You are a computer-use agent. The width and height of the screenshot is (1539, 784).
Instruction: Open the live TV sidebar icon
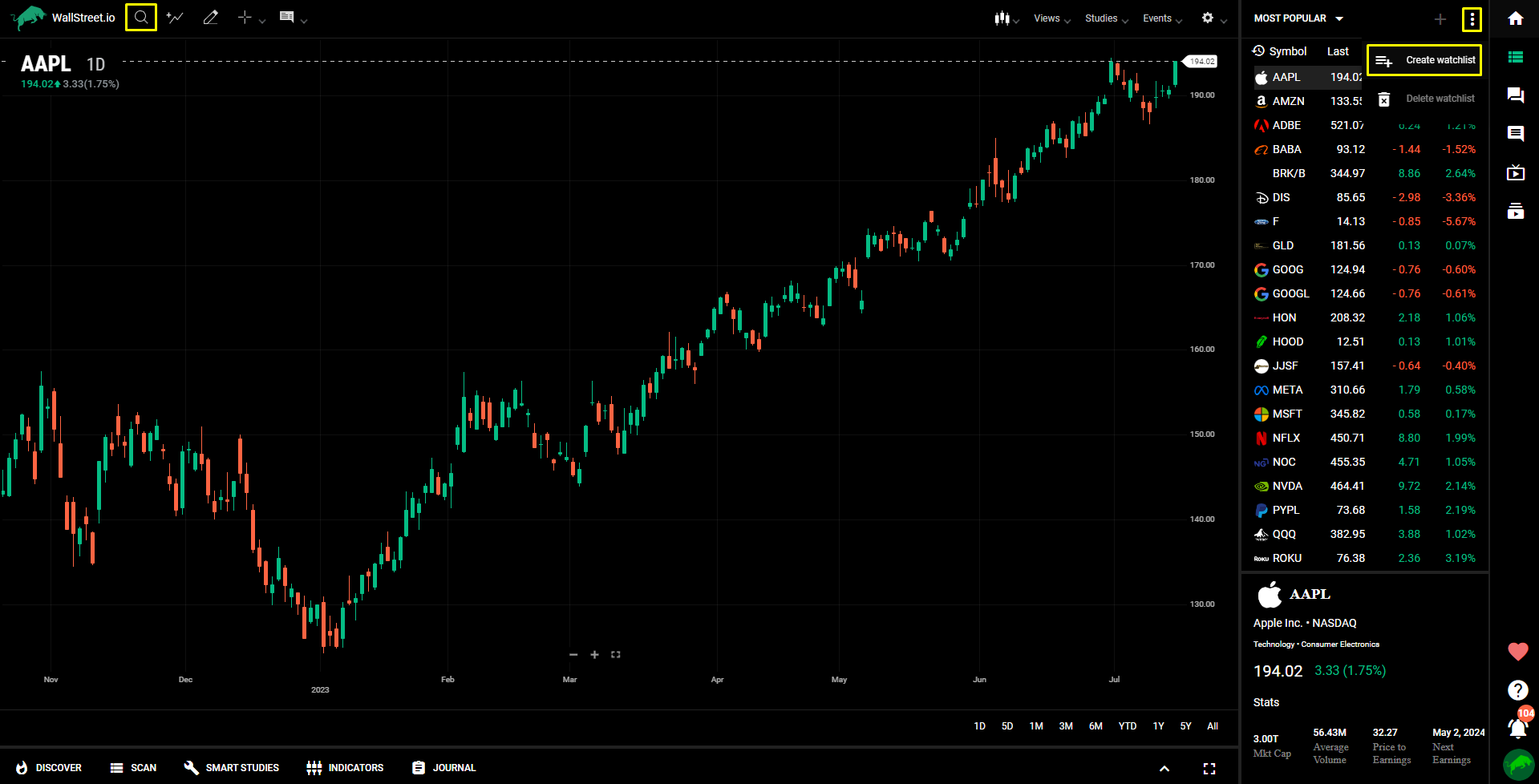(x=1516, y=172)
